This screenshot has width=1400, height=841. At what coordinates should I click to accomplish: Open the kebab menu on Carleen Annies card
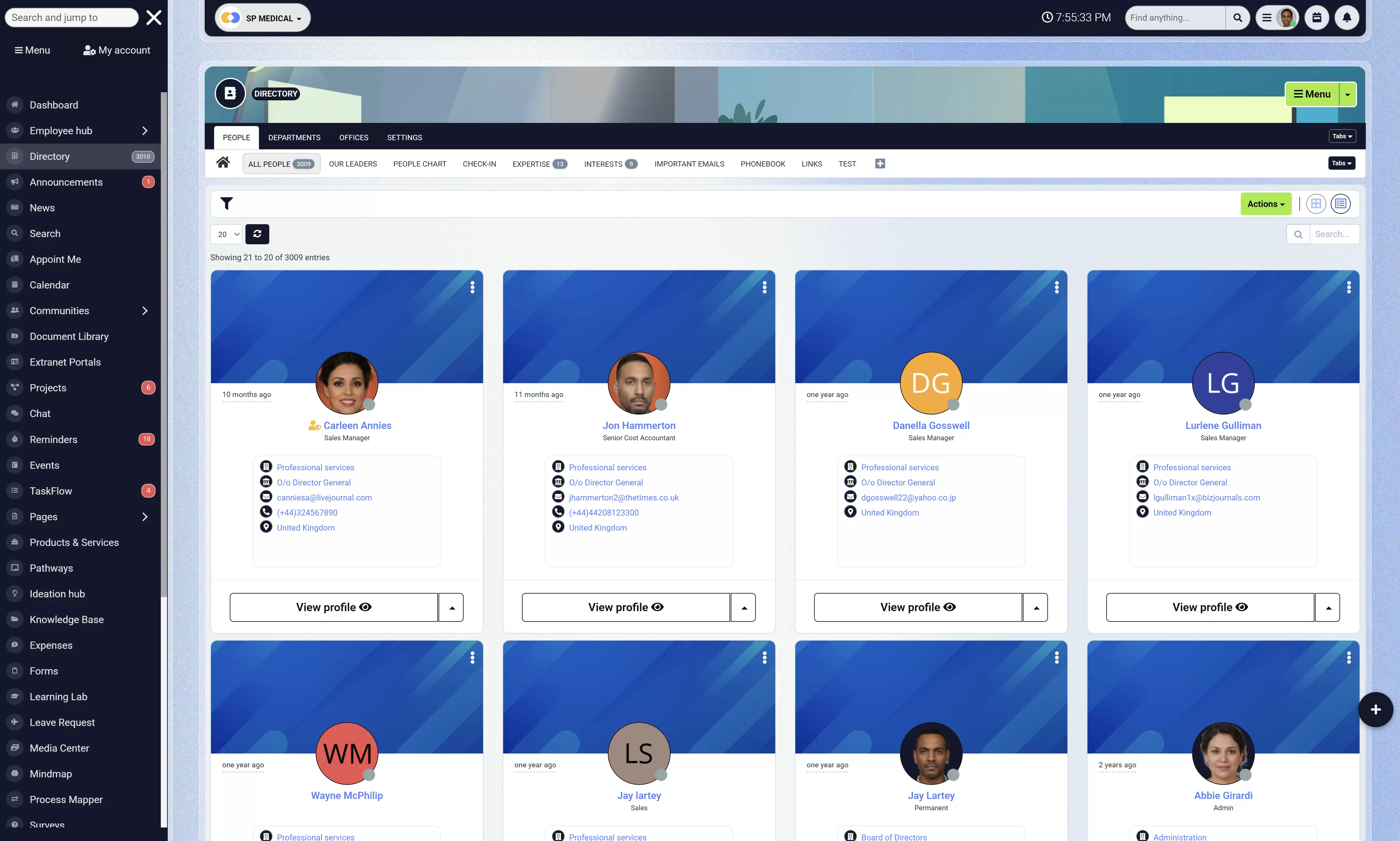[x=473, y=287]
